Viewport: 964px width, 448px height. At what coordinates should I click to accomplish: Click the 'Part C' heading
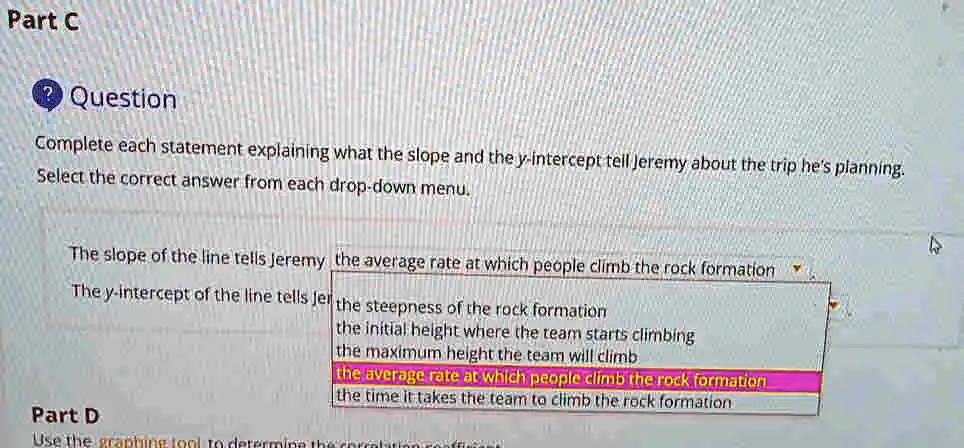(x=43, y=22)
